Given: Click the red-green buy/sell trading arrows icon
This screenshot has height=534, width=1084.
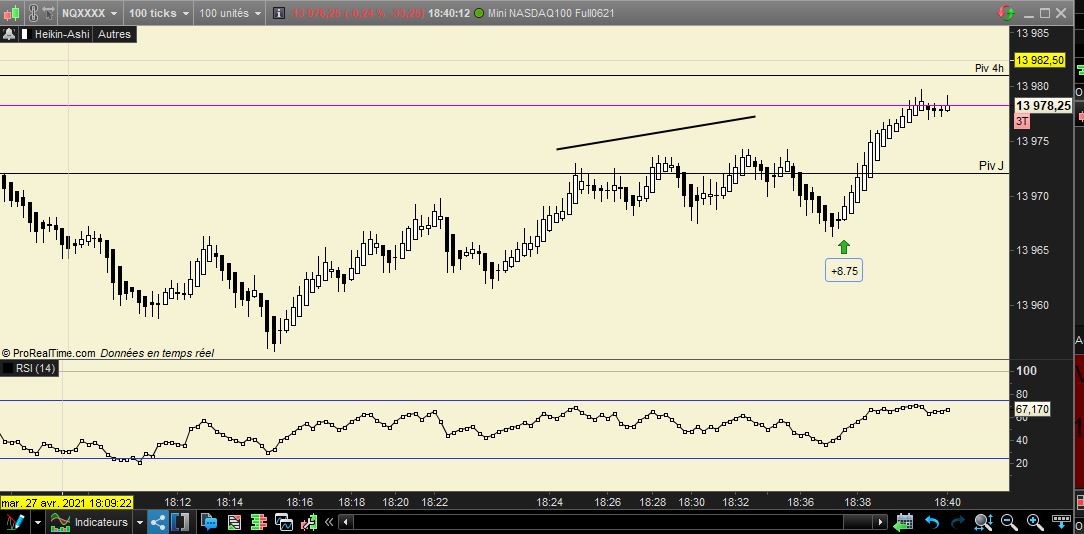Looking at the screenshot, I should tap(1006, 12).
